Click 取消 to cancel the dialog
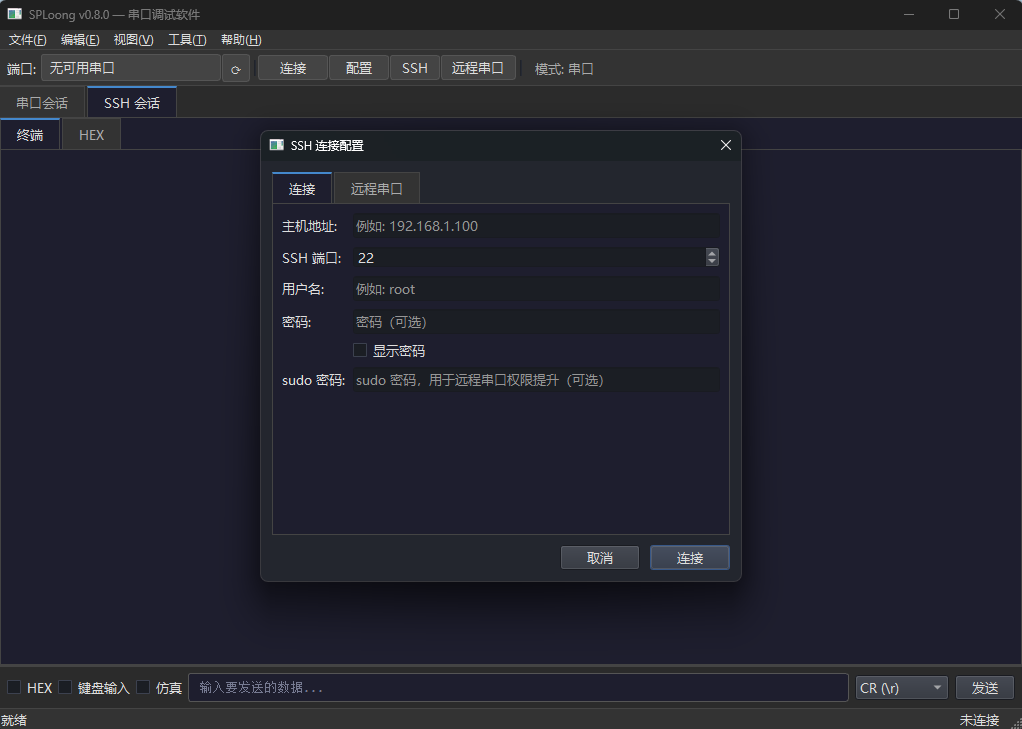This screenshot has width=1022, height=729. pos(600,558)
